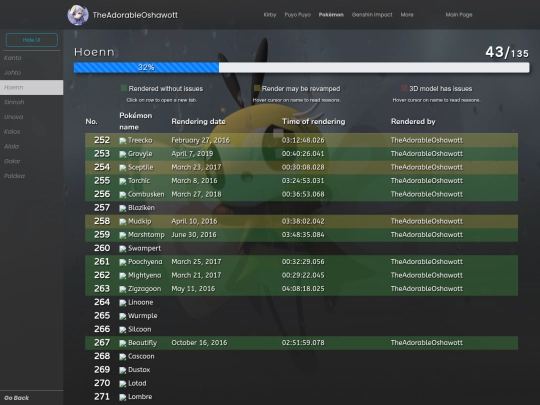Click Torchic's image icon
Viewport: 540px width, 405px height.
tap(123, 181)
